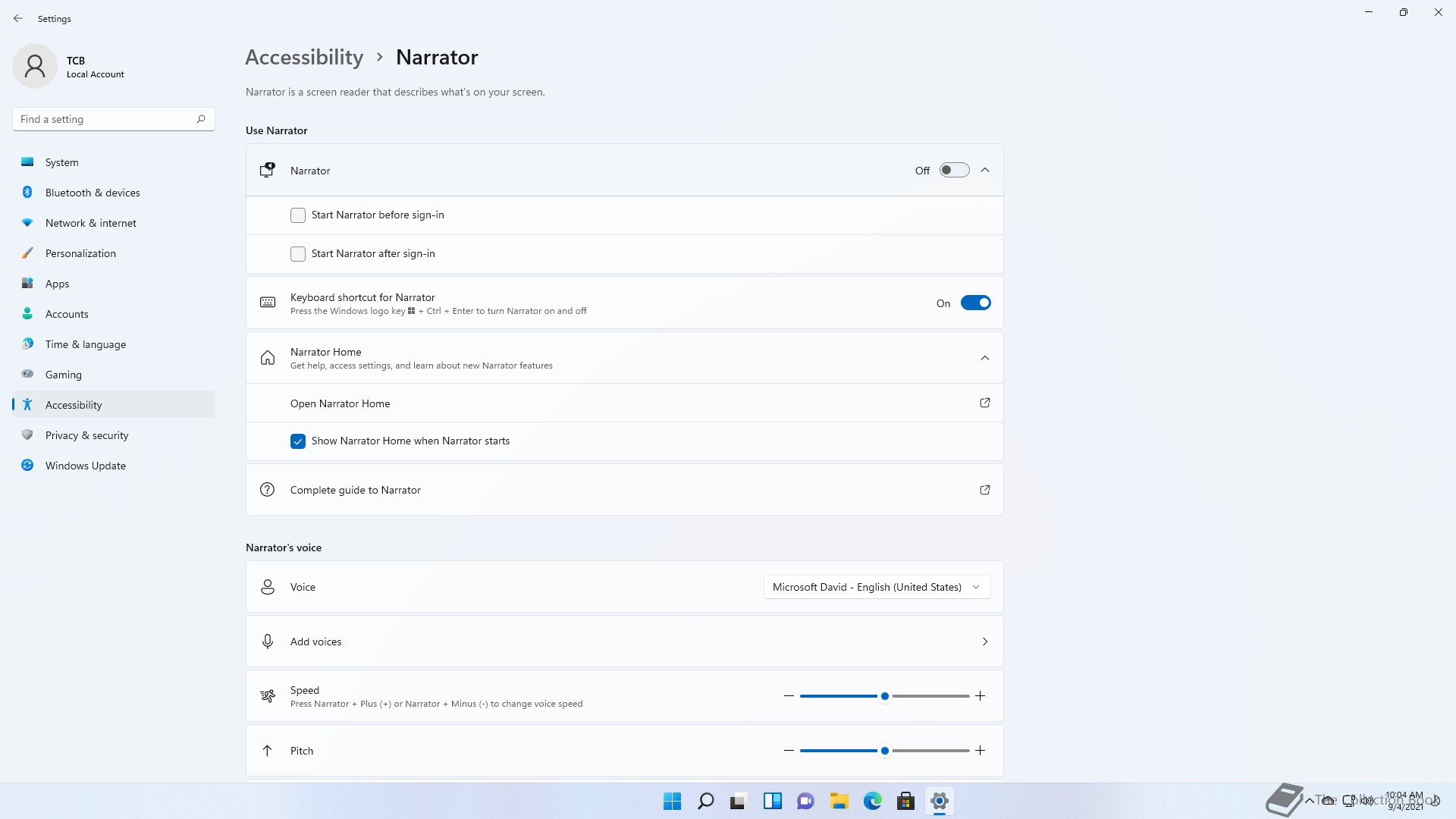Click the TCB user avatar icon

coord(35,66)
